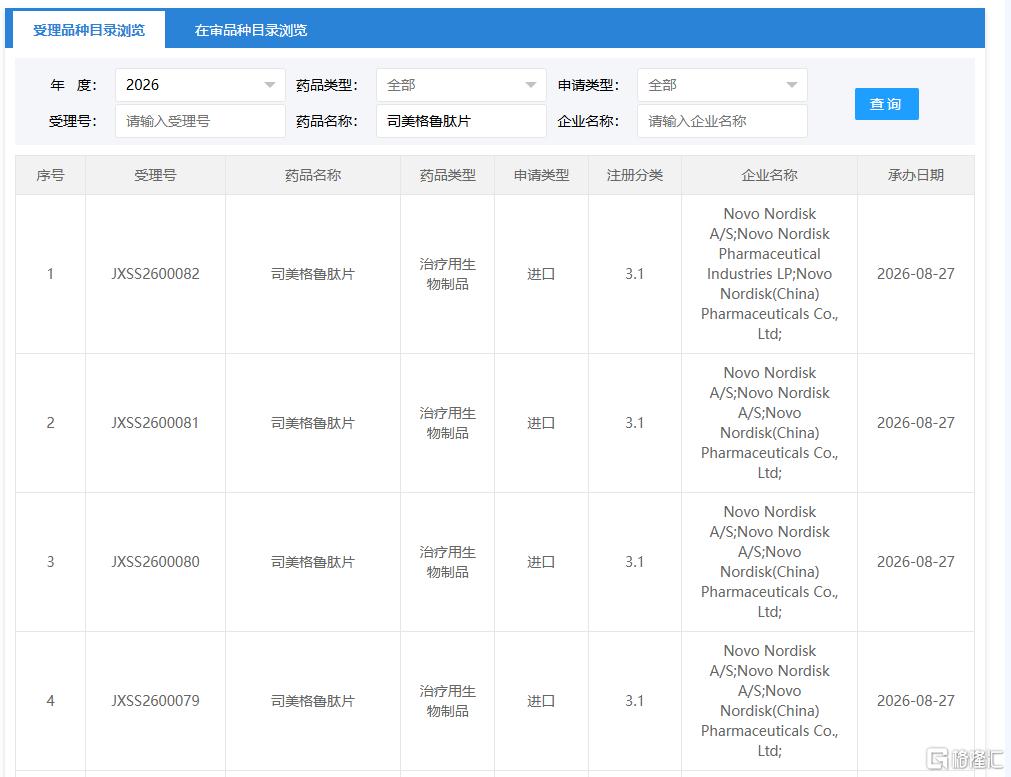Click company cell mentioning Pharmaceutical Industries LP
The height and width of the screenshot is (777, 1011).
[x=769, y=274]
